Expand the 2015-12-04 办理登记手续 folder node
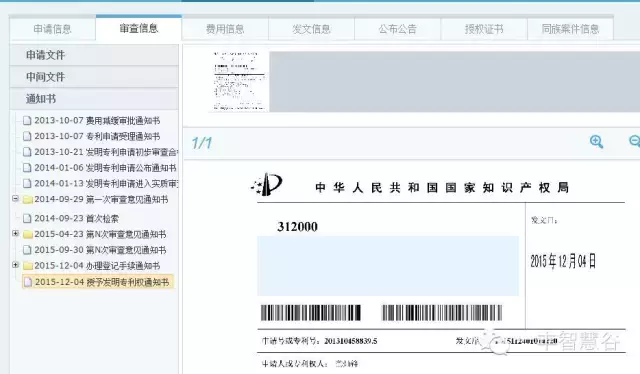Screen dimensions: 640x374 (x=16, y=265)
